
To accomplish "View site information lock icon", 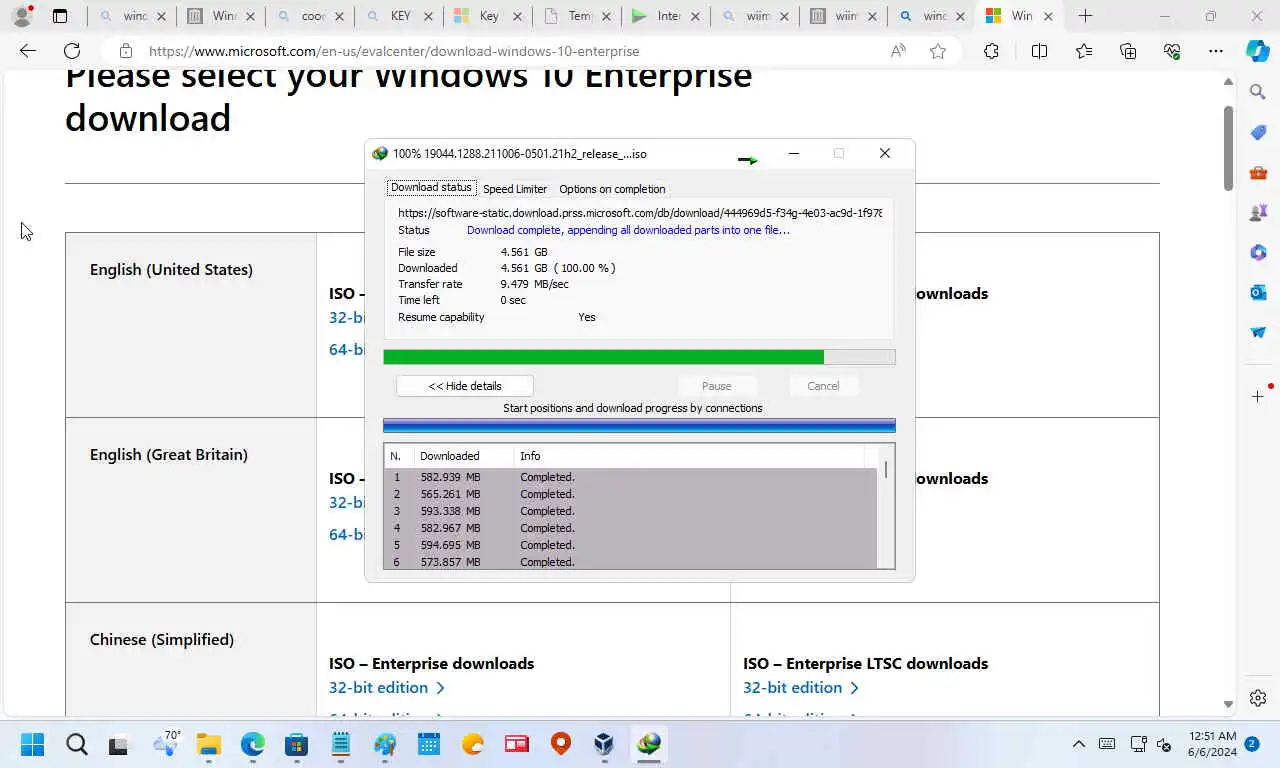I will [x=125, y=51].
